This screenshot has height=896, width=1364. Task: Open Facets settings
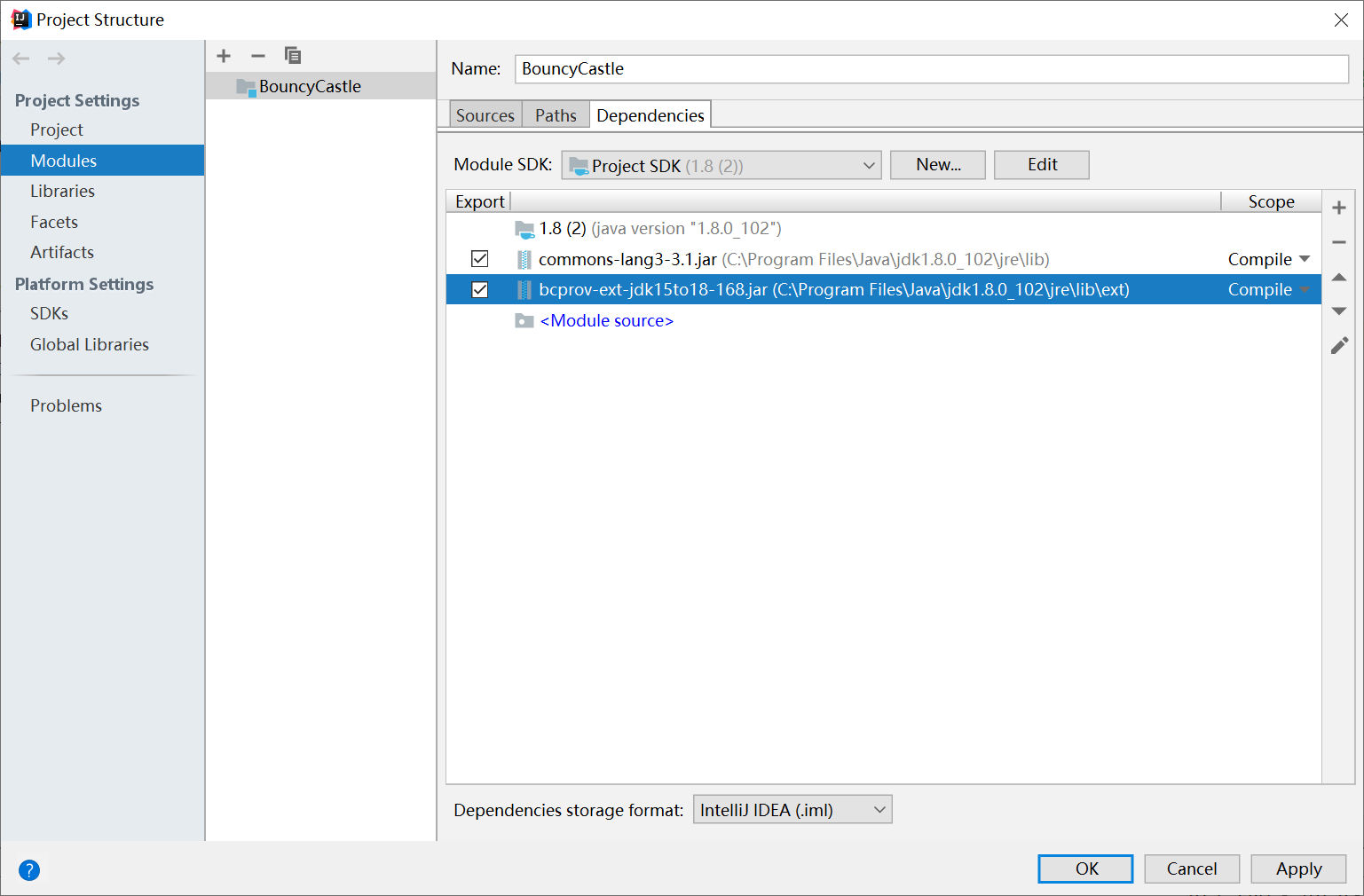point(54,222)
